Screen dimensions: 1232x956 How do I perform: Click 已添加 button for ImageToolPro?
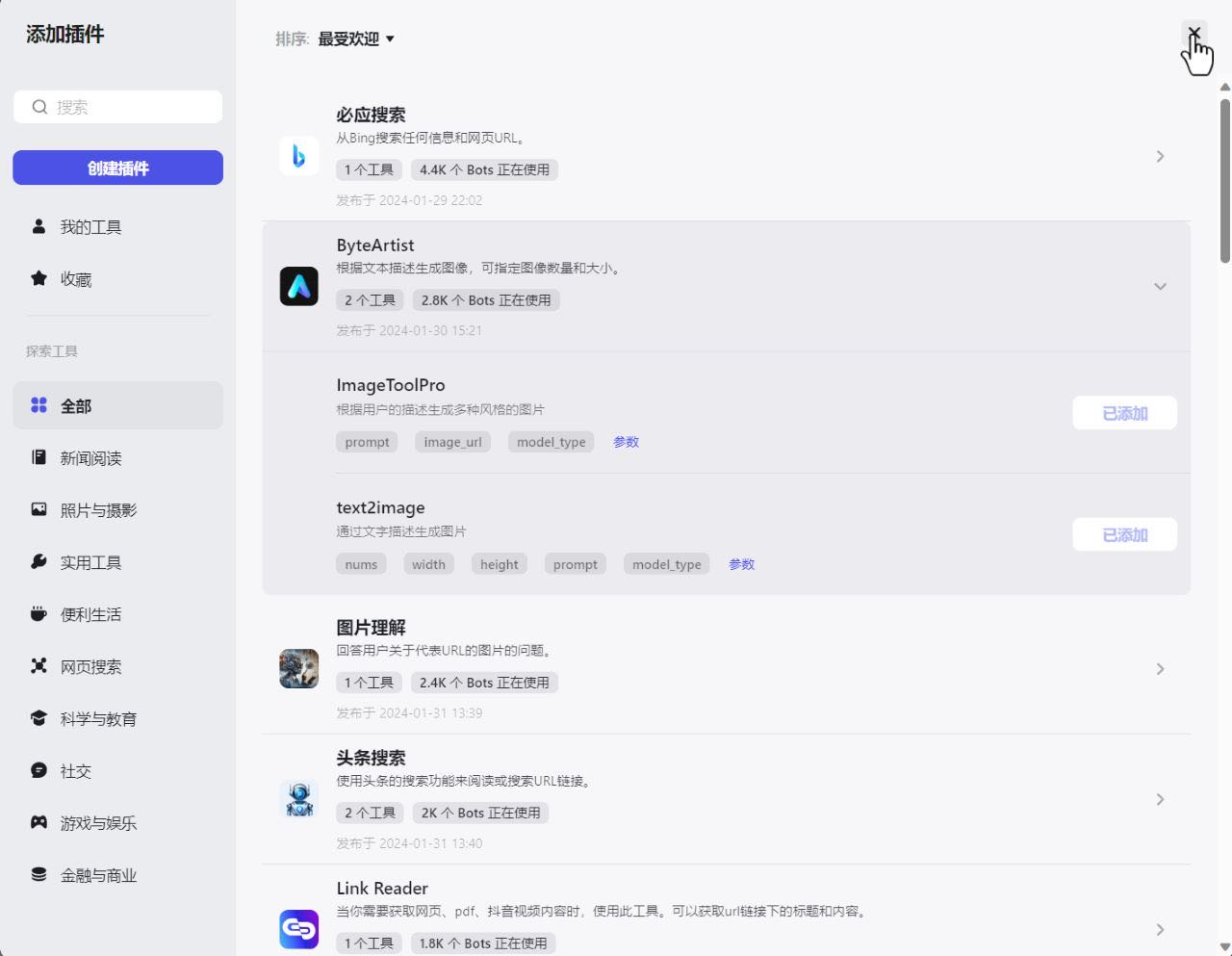[1124, 413]
